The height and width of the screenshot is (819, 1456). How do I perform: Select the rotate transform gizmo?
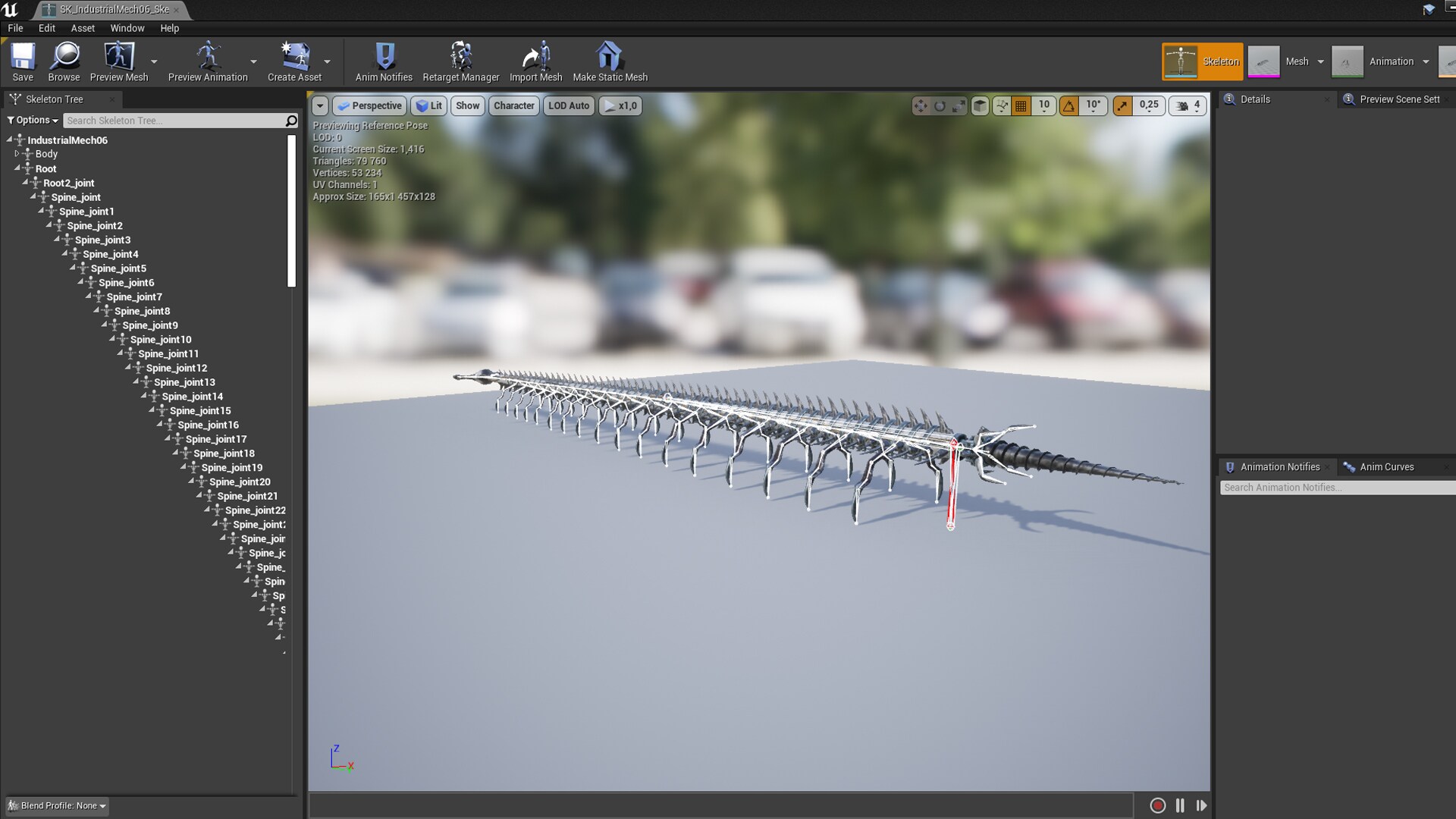coord(940,106)
